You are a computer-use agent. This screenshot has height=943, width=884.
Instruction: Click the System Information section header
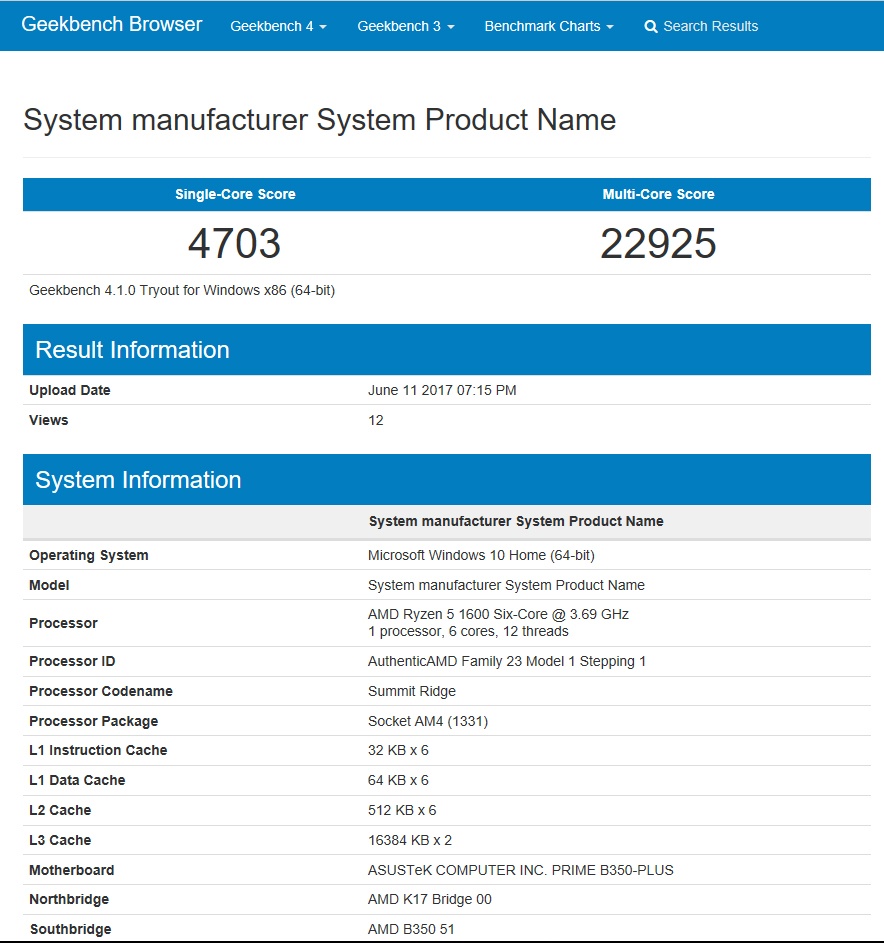click(x=447, y=479)
